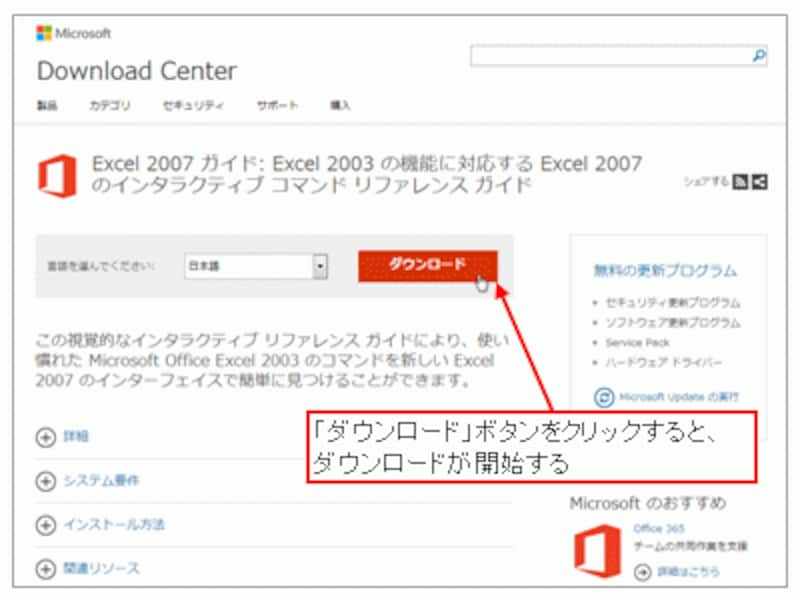Click the Office logo beside Excel 2007 title
Viewport: 800px width, 600px height.
[58, 176]
